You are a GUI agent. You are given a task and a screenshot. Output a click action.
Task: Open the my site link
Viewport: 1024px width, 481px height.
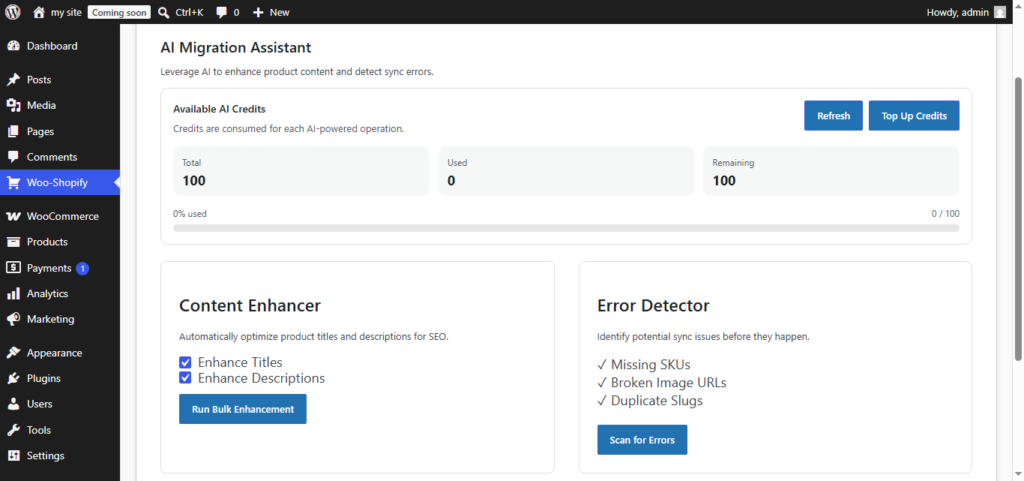coord(66,12)
